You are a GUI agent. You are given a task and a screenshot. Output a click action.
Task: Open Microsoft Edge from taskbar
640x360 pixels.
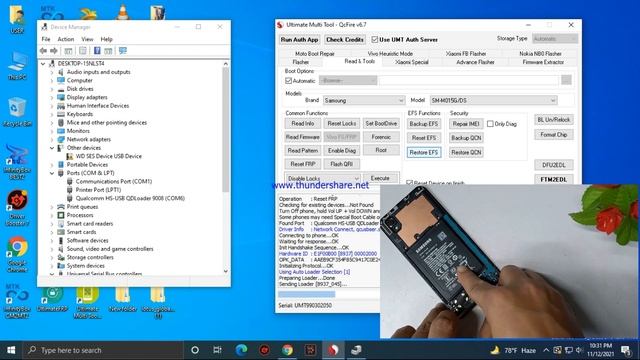tap(241, 350)
